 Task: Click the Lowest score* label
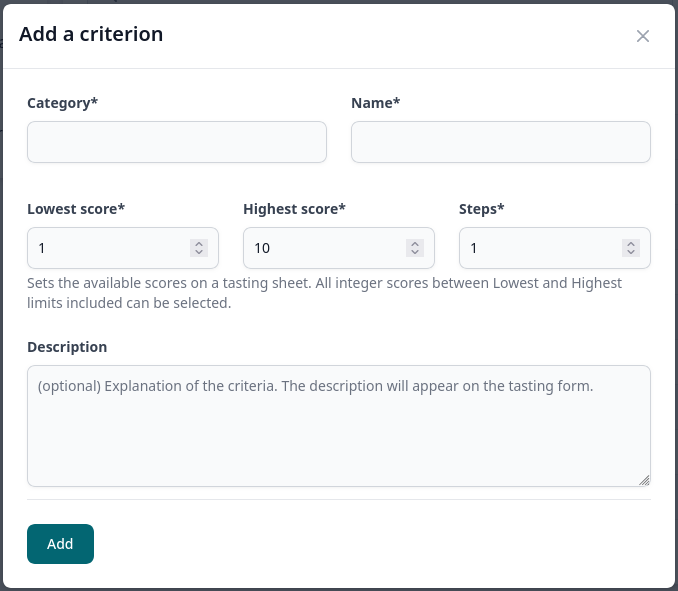76,209
